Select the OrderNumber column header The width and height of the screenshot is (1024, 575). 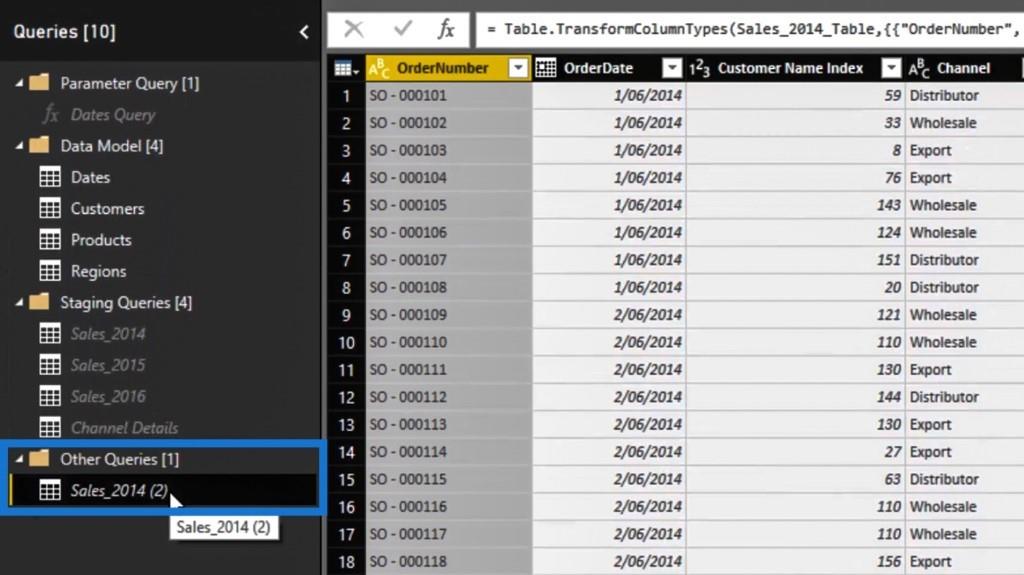click(442, 68)
